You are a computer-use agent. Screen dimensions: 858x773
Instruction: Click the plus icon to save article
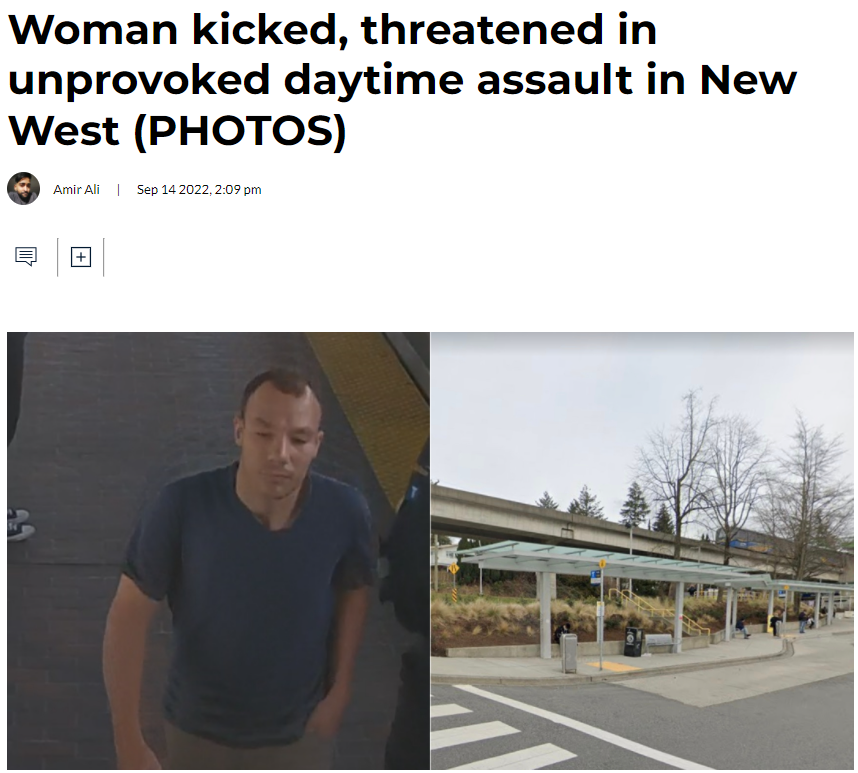click(80, 257)
